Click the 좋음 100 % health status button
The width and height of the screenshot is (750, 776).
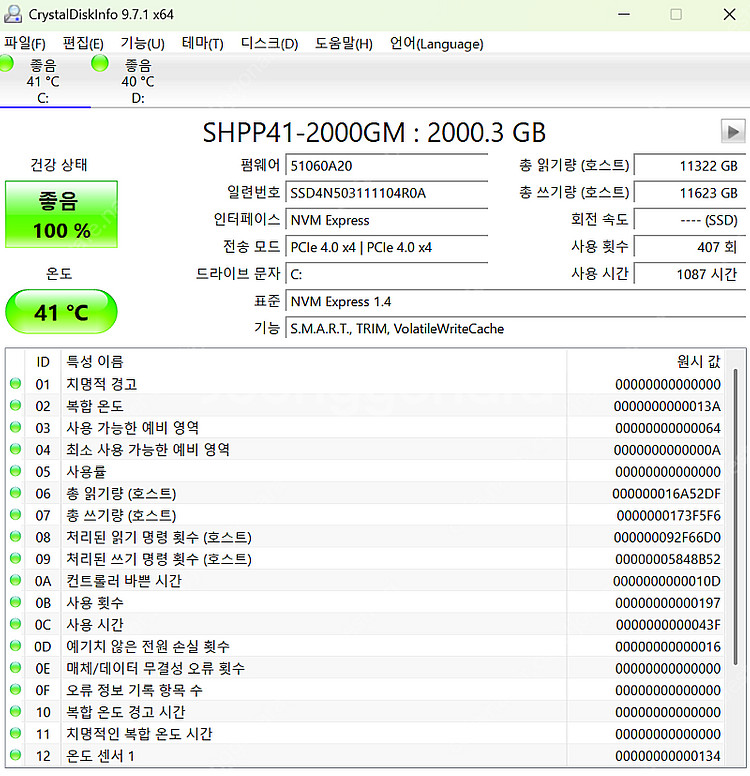pos(61,214)
